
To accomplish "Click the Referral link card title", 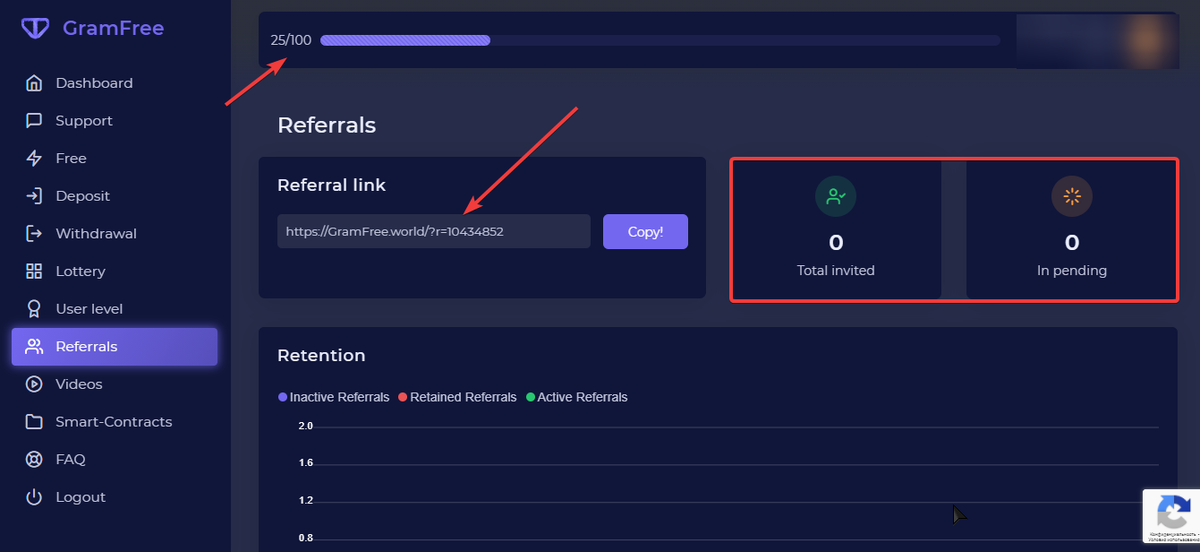I will coord(331,185).
